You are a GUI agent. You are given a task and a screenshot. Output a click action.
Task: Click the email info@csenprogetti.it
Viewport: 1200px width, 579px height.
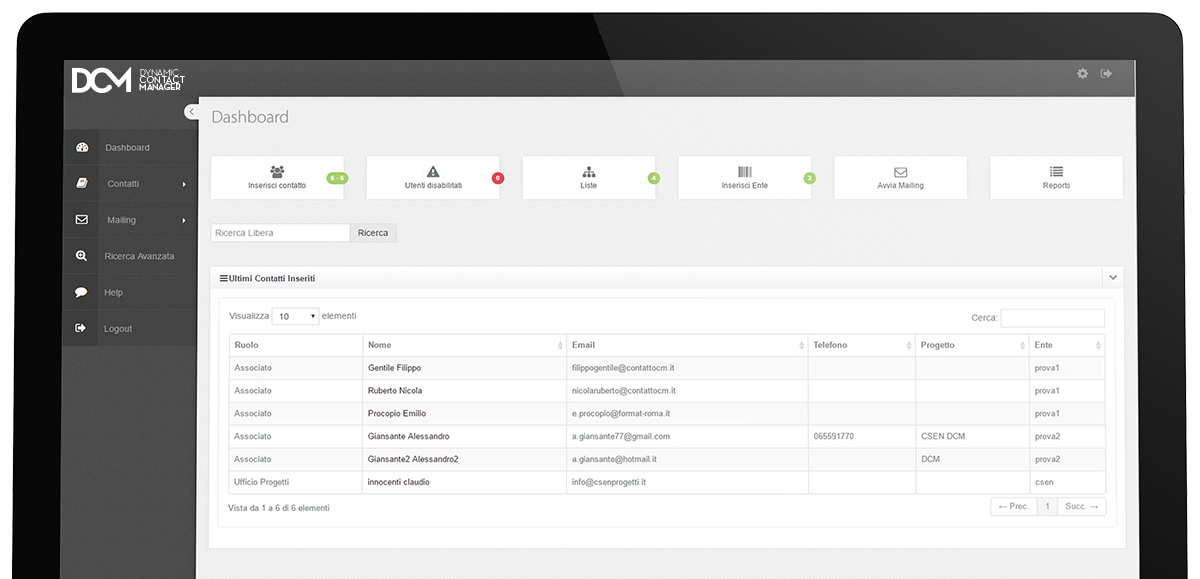(x=609, y=482)
